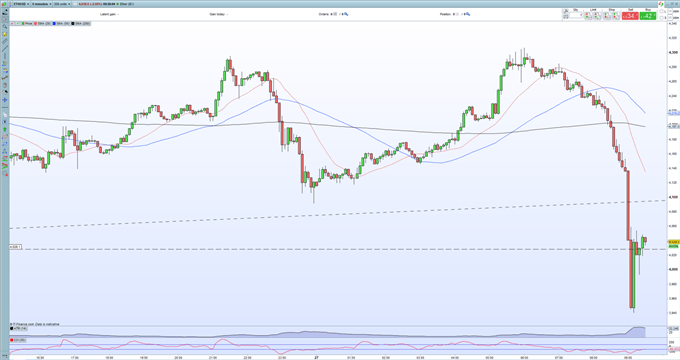Click the second Stop order icon
The width and height of the screenshot is (680, 360).
point(616,16)
